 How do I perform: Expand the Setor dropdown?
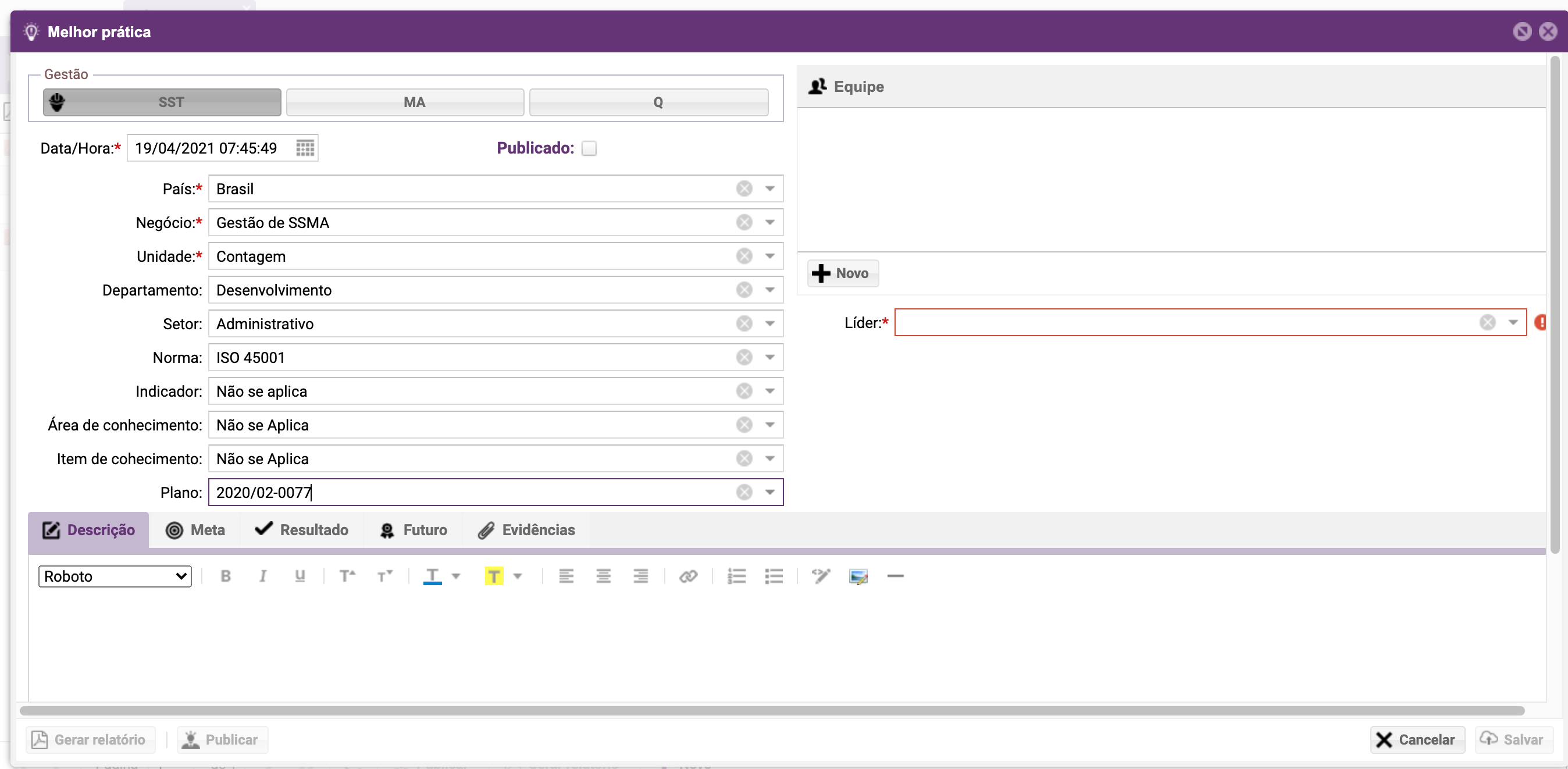(x=769, y=323)
